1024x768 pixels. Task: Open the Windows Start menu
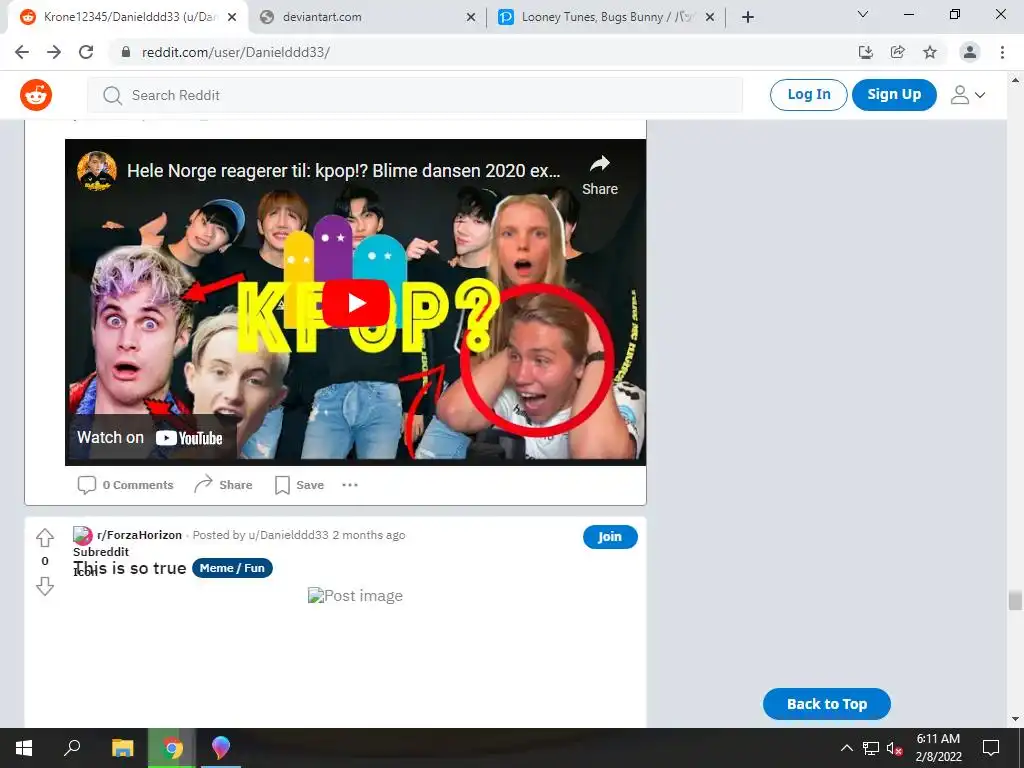point(24,748)
